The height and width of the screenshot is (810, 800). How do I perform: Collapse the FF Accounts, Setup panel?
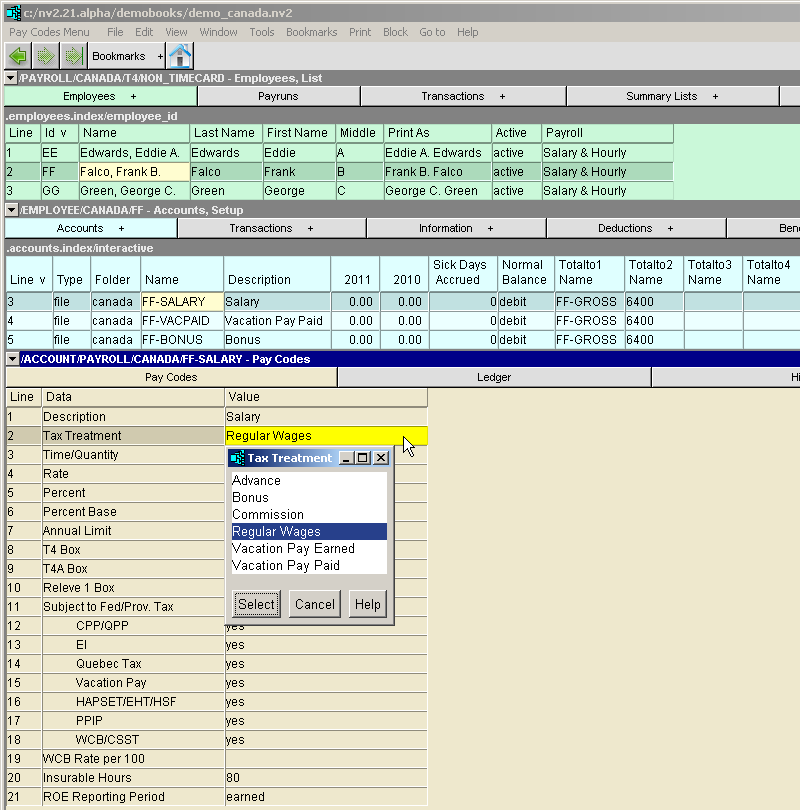11,210
